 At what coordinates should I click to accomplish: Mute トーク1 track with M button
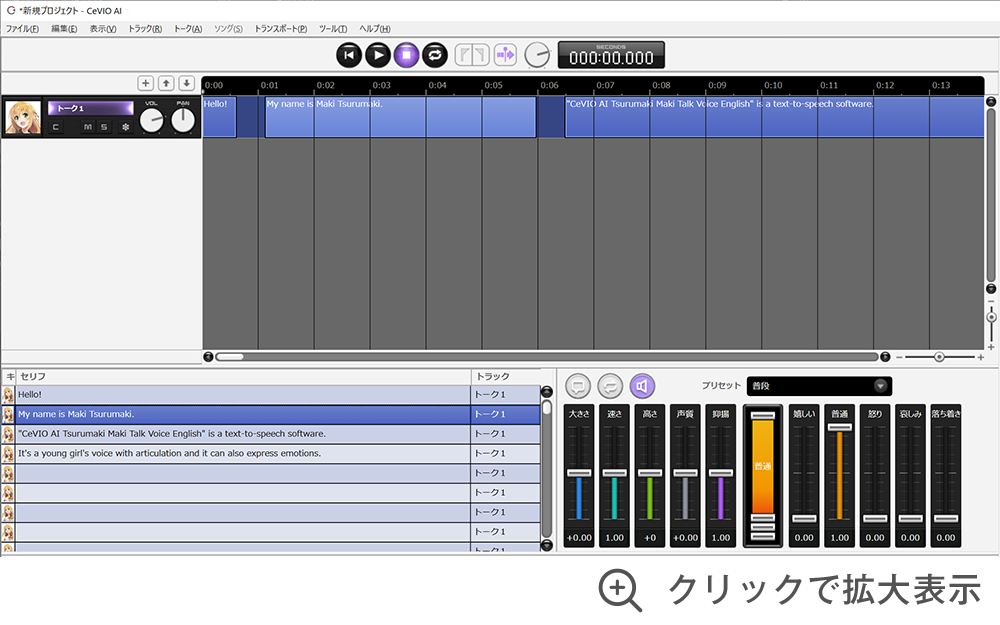coord(88,127)
